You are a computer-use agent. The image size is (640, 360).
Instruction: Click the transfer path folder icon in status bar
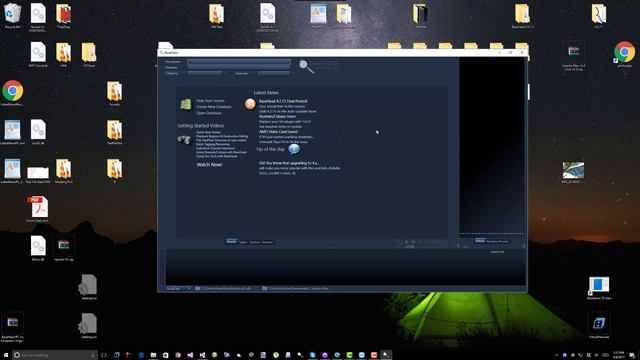click(x=264, y=288)
